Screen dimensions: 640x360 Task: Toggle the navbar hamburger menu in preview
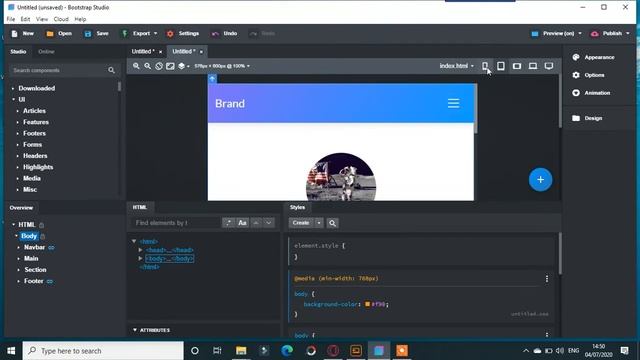[453, 103]
